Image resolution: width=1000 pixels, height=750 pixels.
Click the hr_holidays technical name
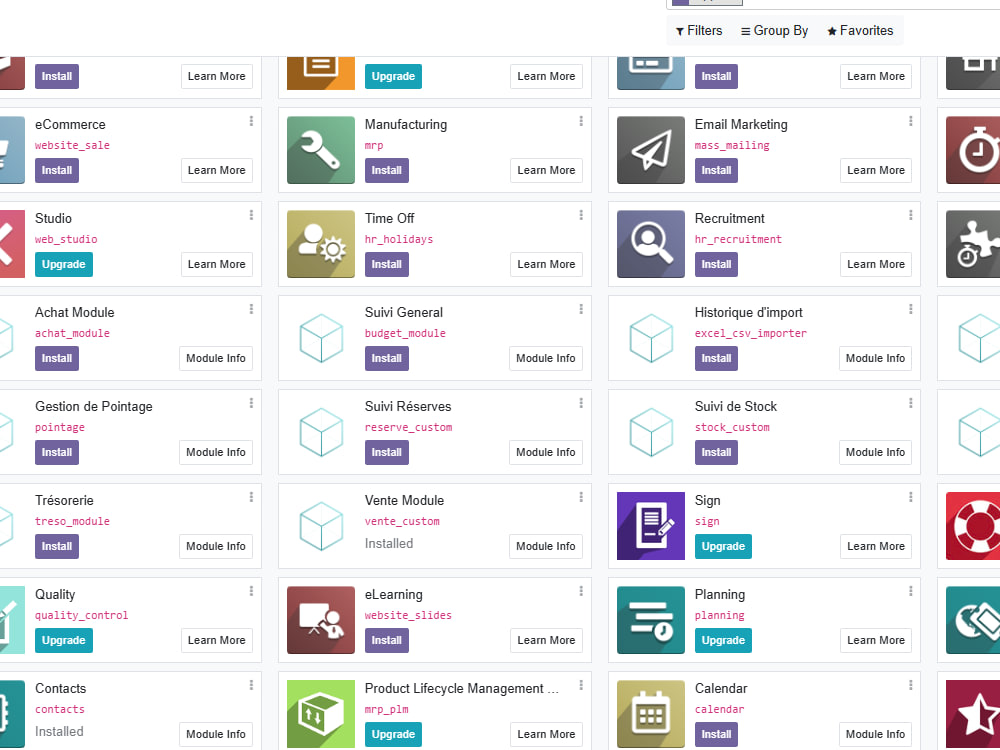click(x=399, y=239)
